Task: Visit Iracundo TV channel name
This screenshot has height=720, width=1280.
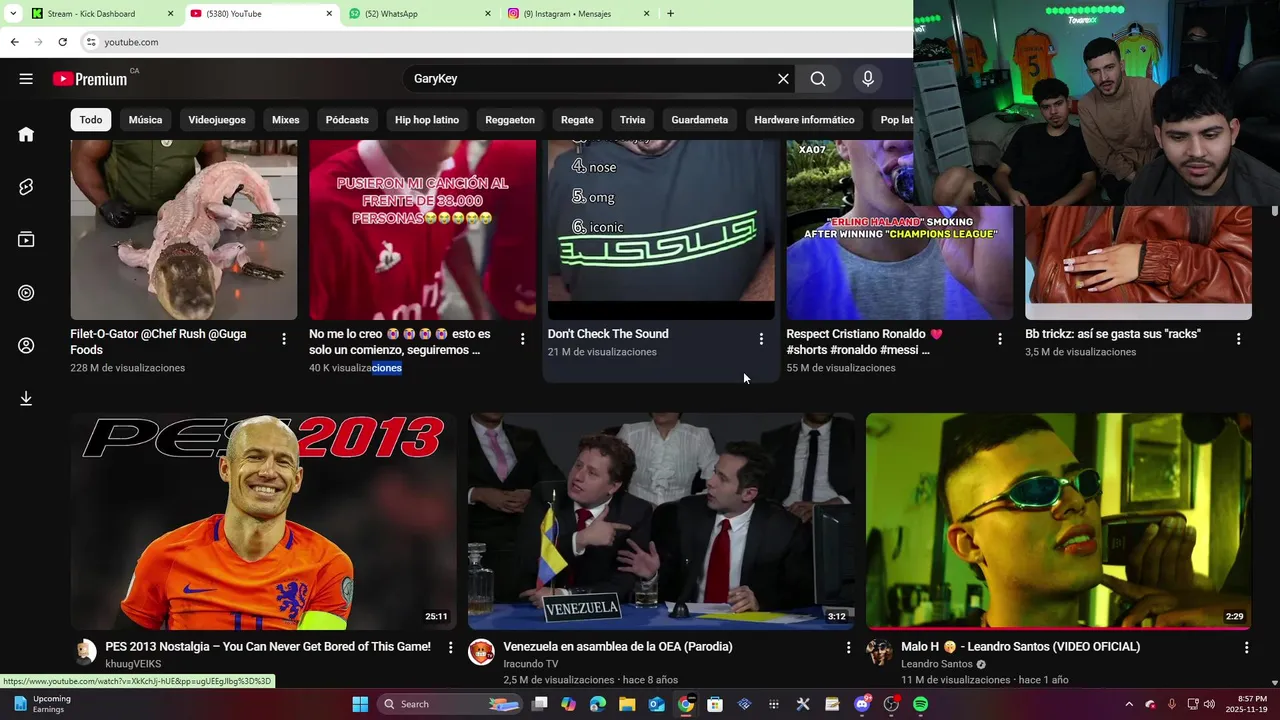Action: pyautogui.click(x=531, y=664)
